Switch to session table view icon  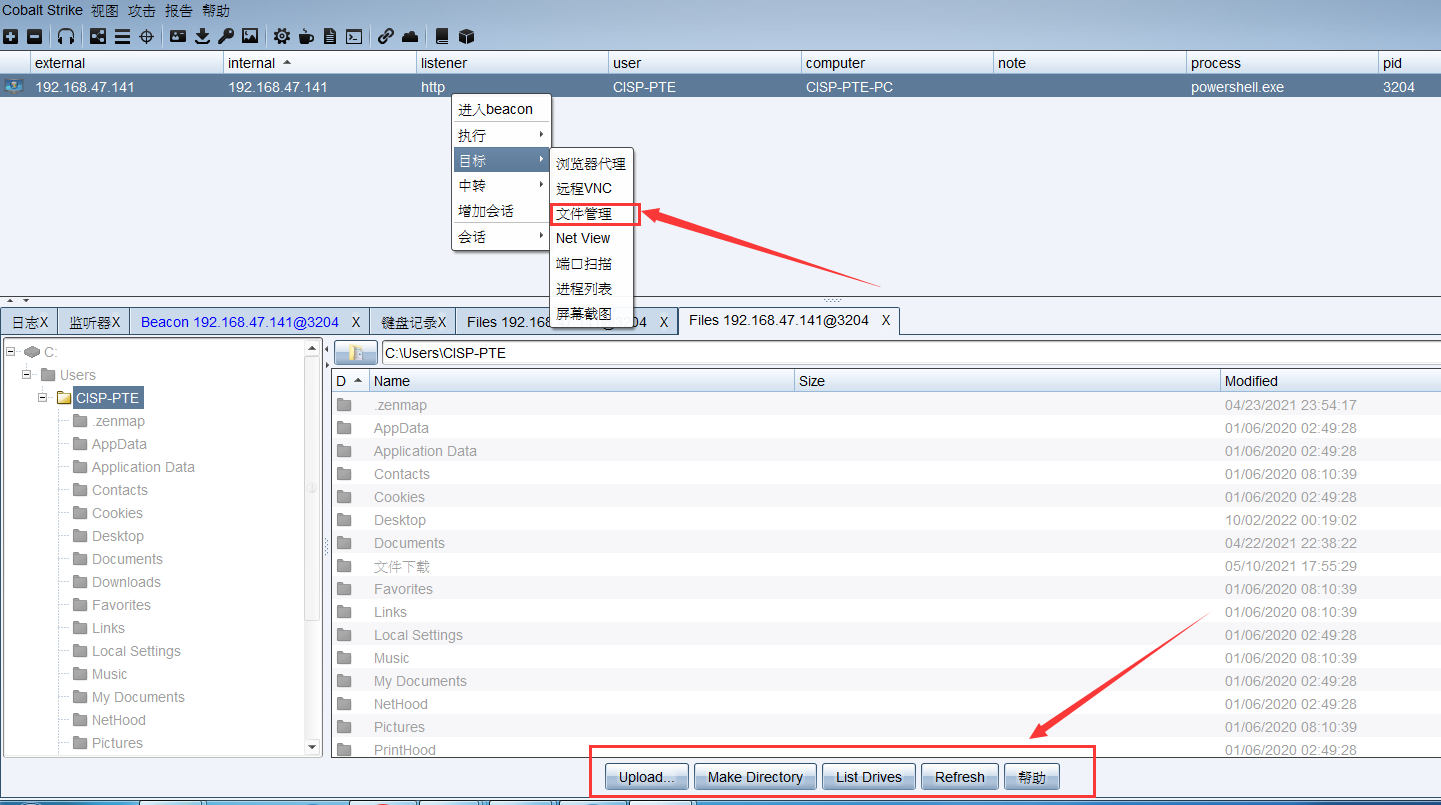click(122, 36)
